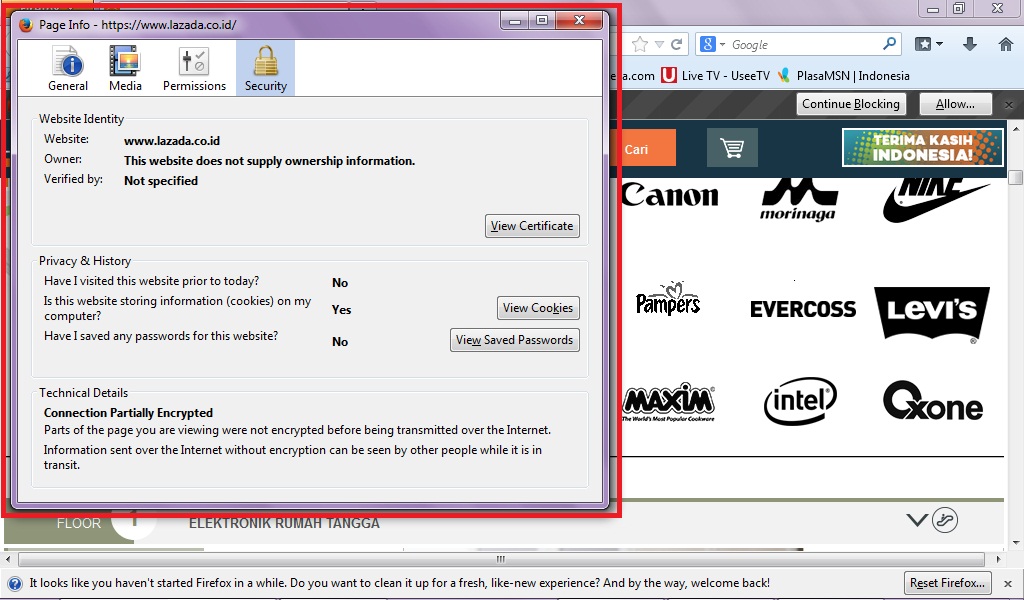Image resolution: width=1024 pixels, height=600 pixels.
Task: Click the Pampers brand logo
Action: point(667,299)
